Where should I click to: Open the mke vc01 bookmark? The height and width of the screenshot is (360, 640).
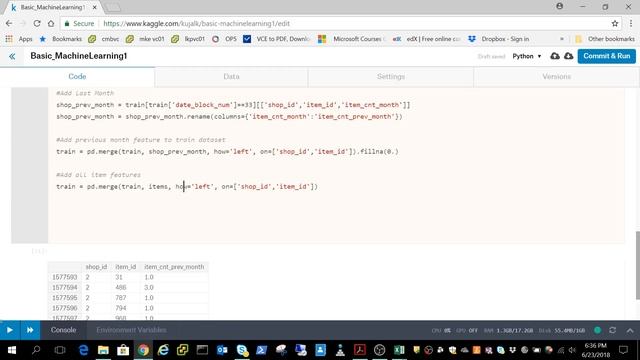pos(145,39)
